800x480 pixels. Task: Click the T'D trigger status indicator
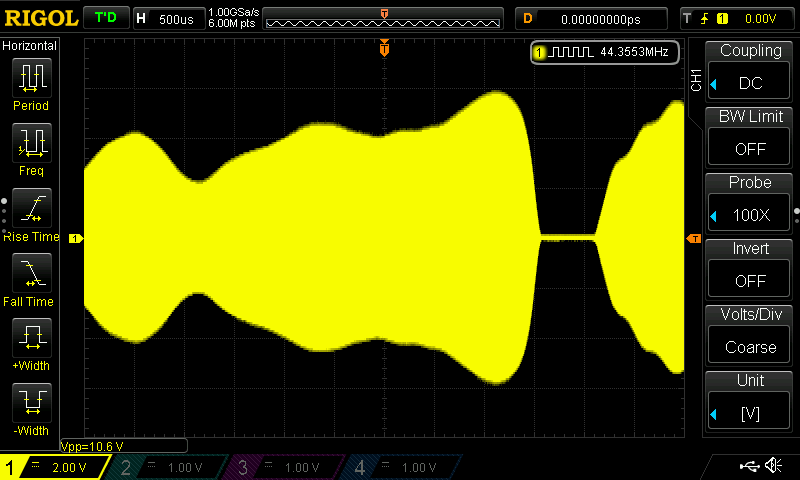pos(106,18)
